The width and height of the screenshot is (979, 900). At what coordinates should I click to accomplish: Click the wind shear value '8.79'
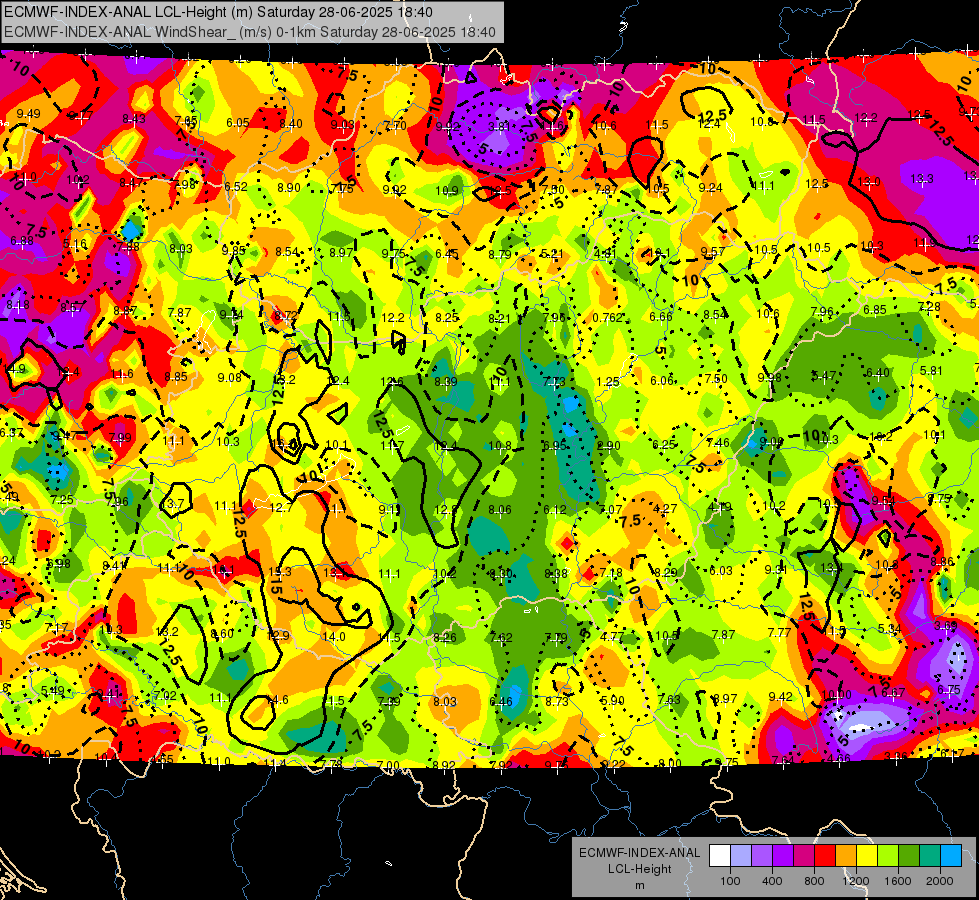[x=499, y=255]
